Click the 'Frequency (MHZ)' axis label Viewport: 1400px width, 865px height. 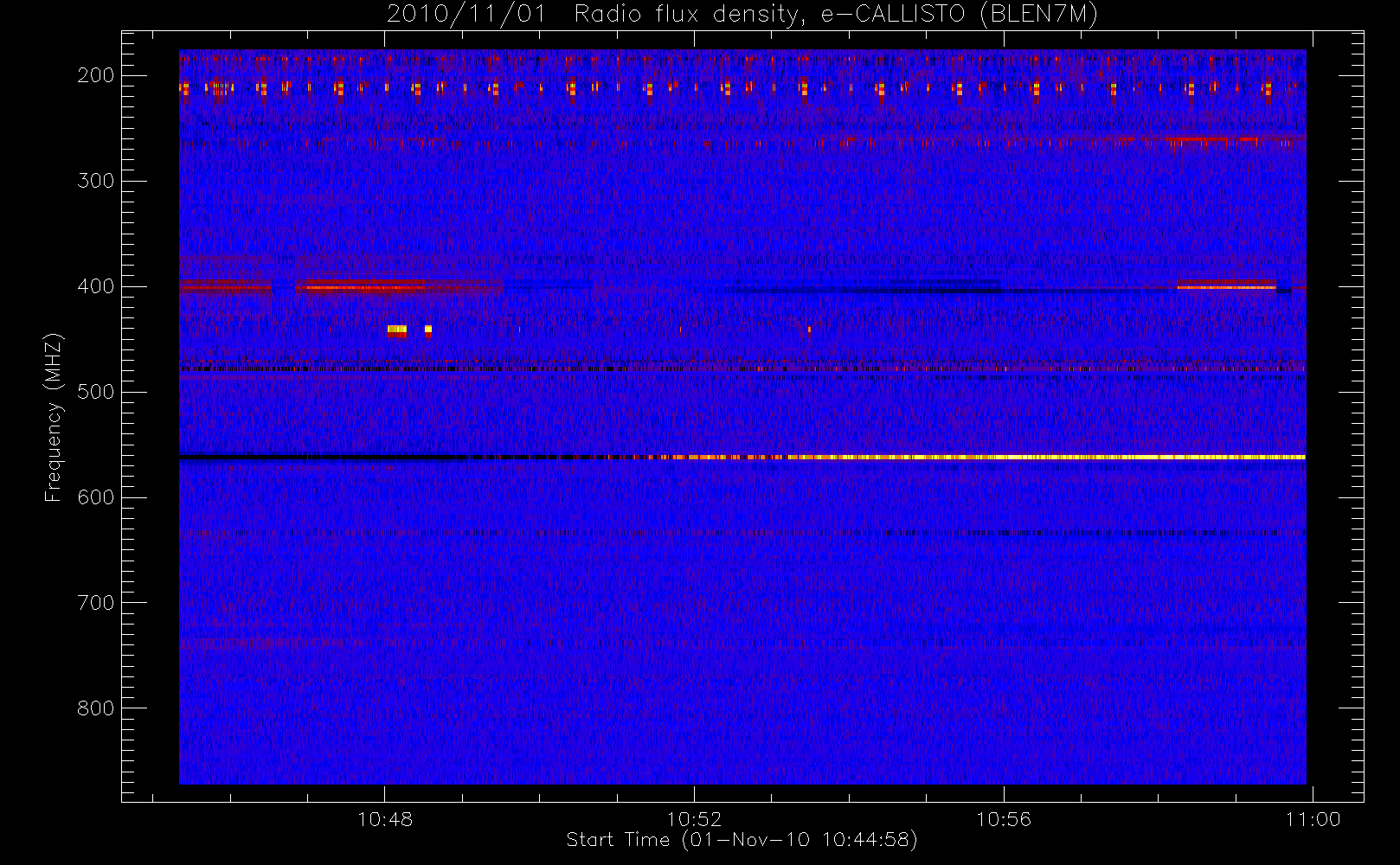[x=54, y=417]
